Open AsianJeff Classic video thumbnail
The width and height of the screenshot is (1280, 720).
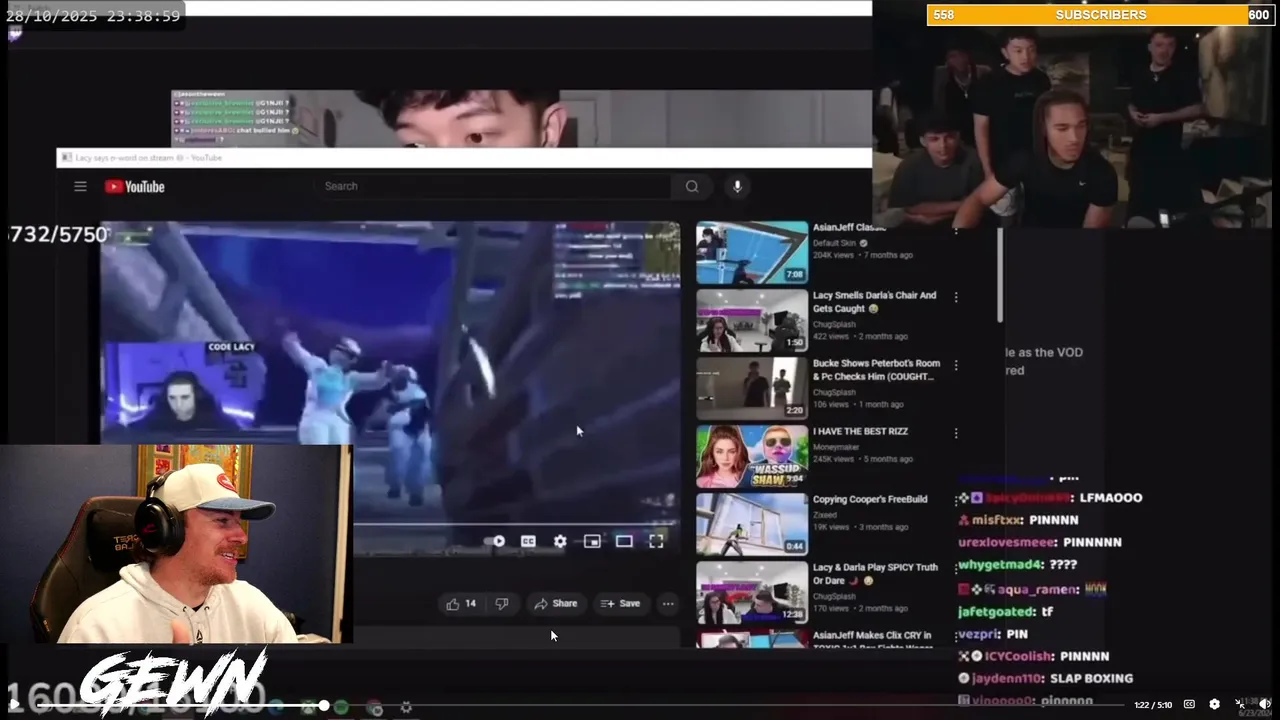coord(752,253)
